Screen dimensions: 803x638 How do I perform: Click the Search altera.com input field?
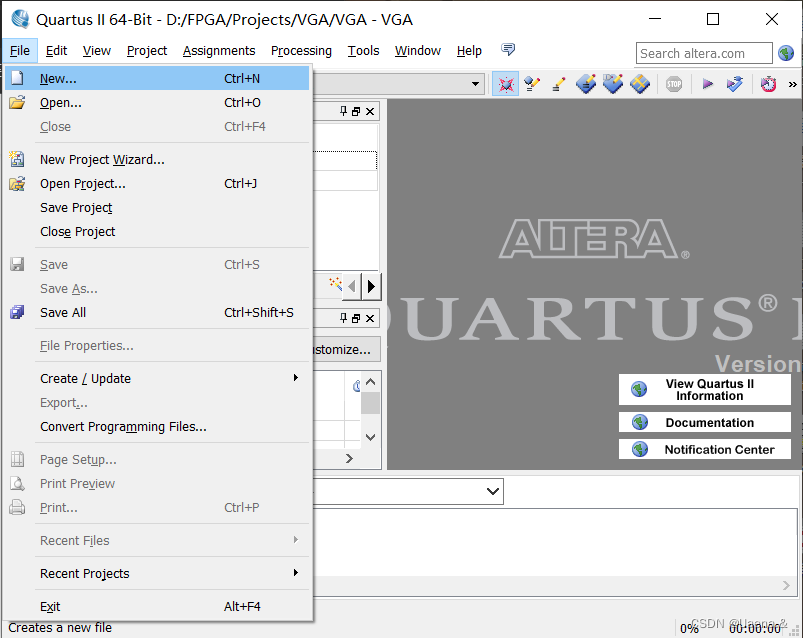tap(704, 53)
